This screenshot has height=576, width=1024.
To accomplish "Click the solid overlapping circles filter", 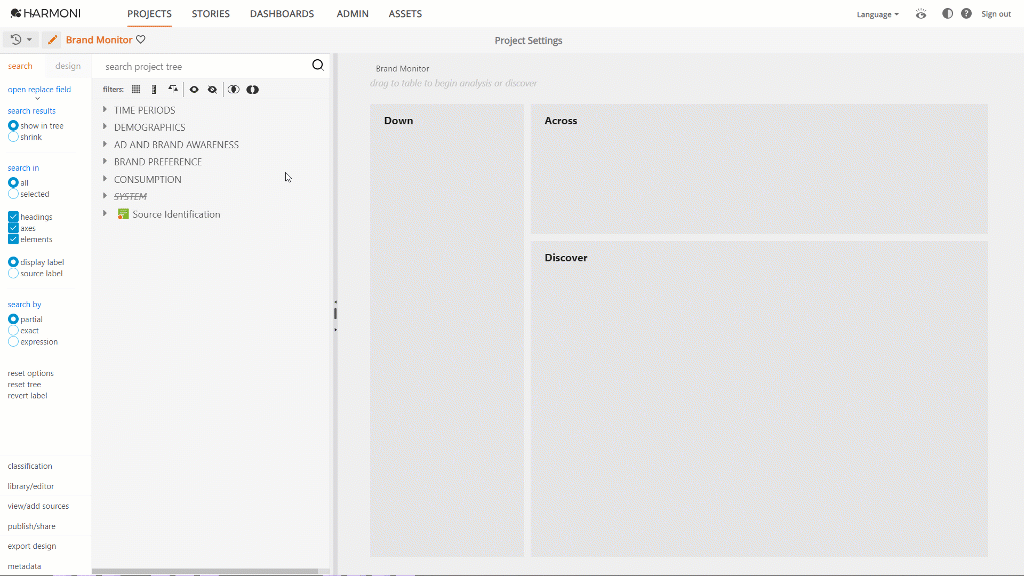I will point(253,89).
